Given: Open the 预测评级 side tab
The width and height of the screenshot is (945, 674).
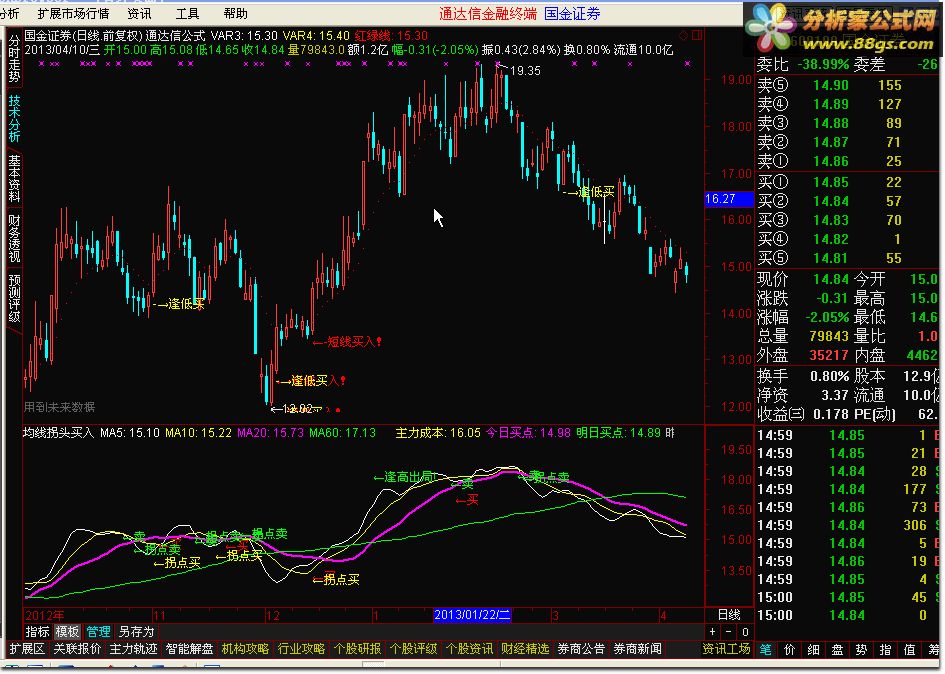Looking at the screenshot, I should click(x=14, y=298).
